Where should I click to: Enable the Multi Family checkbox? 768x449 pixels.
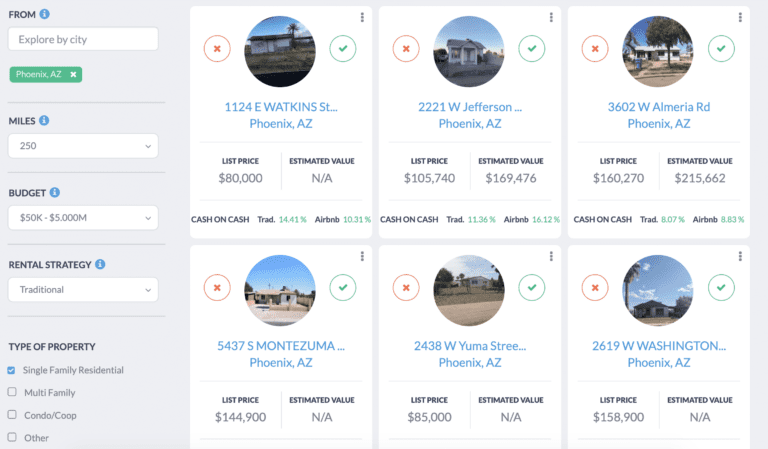(x=12, y=392)
